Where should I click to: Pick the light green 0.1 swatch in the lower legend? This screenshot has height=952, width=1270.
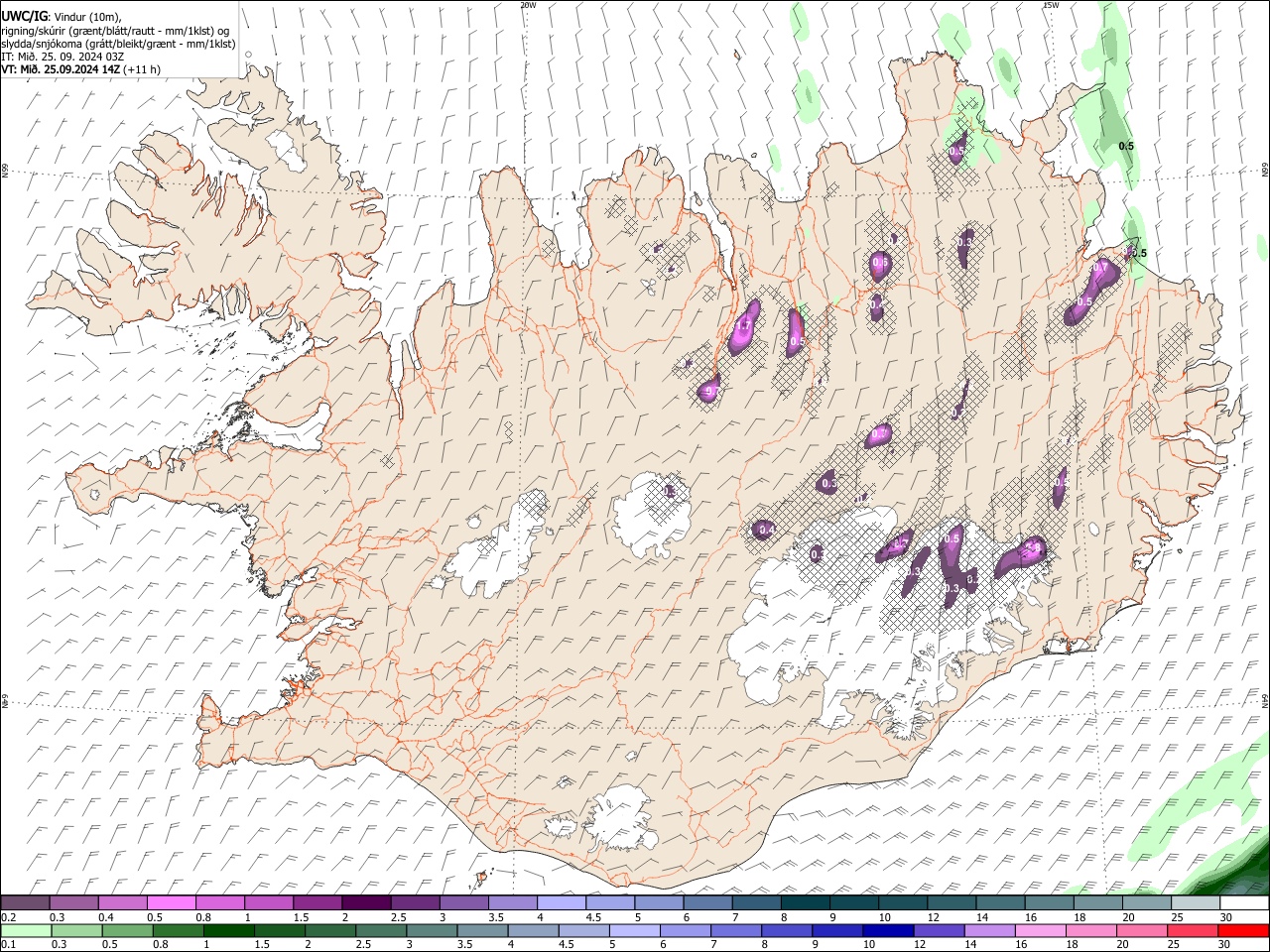click(26, 931)
